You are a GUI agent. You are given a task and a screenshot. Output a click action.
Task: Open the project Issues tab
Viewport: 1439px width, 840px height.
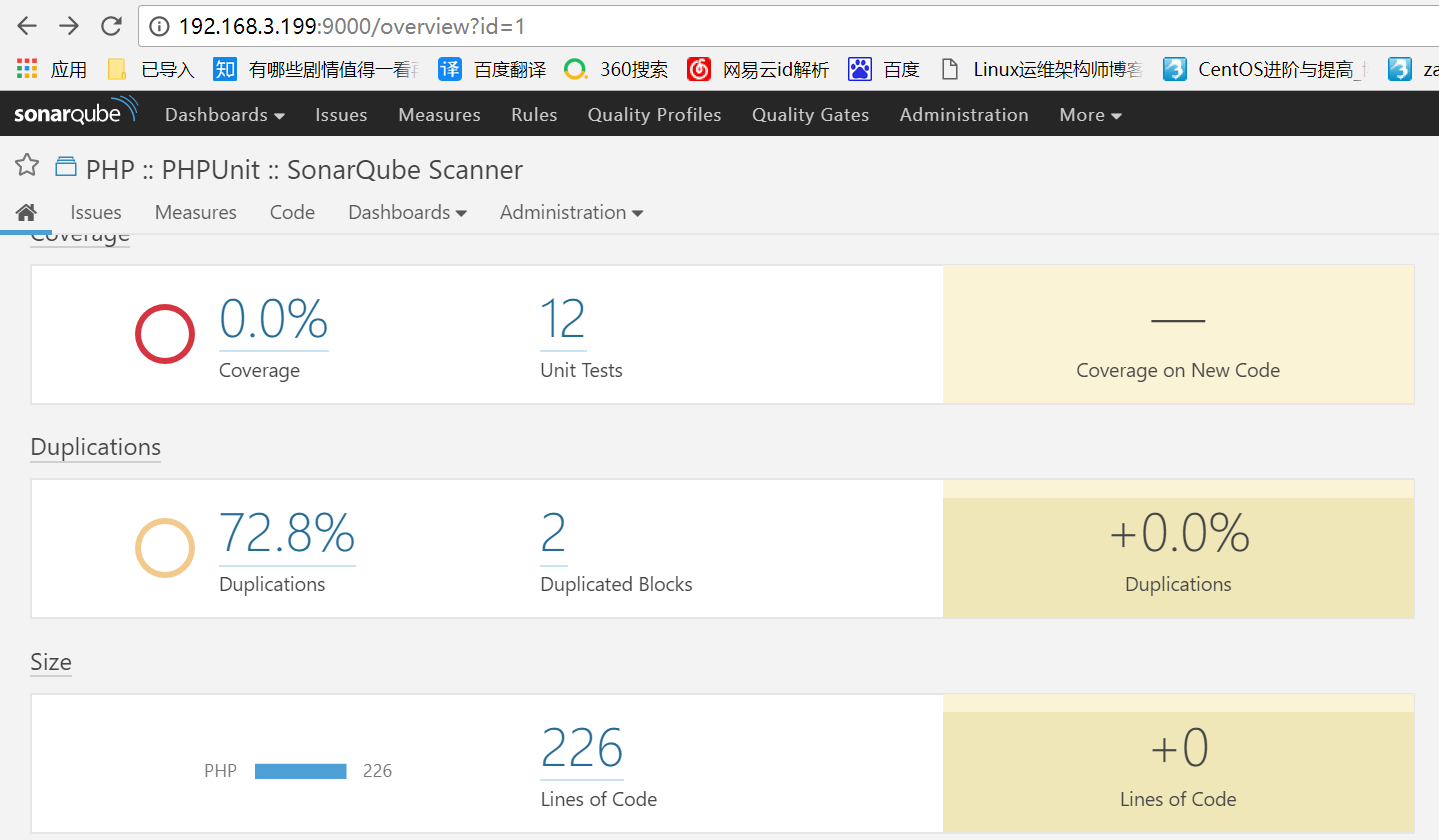click(x=95, y=212)
